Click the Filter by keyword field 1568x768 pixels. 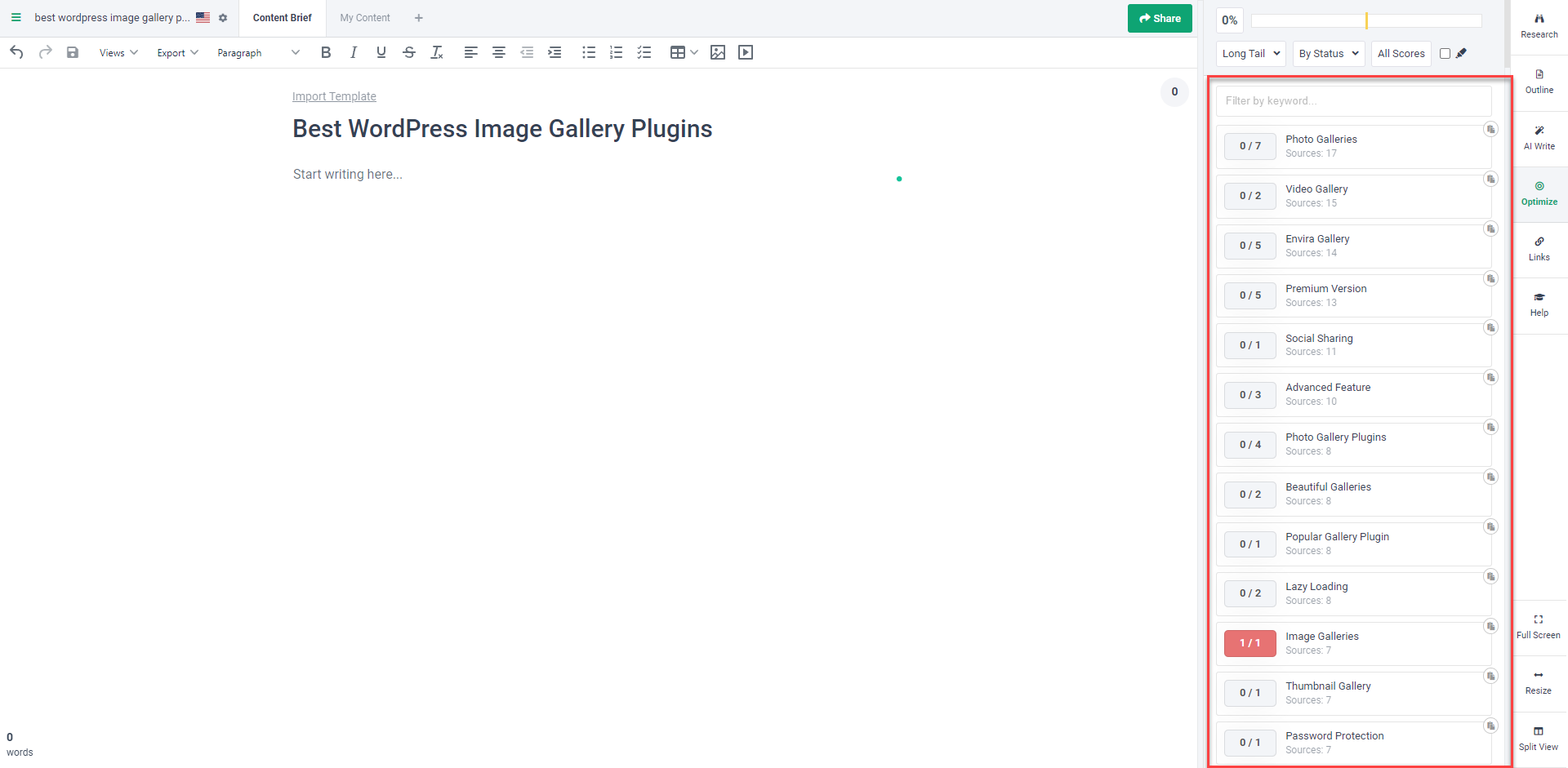pyautogui.click(x=1353, y=101)
